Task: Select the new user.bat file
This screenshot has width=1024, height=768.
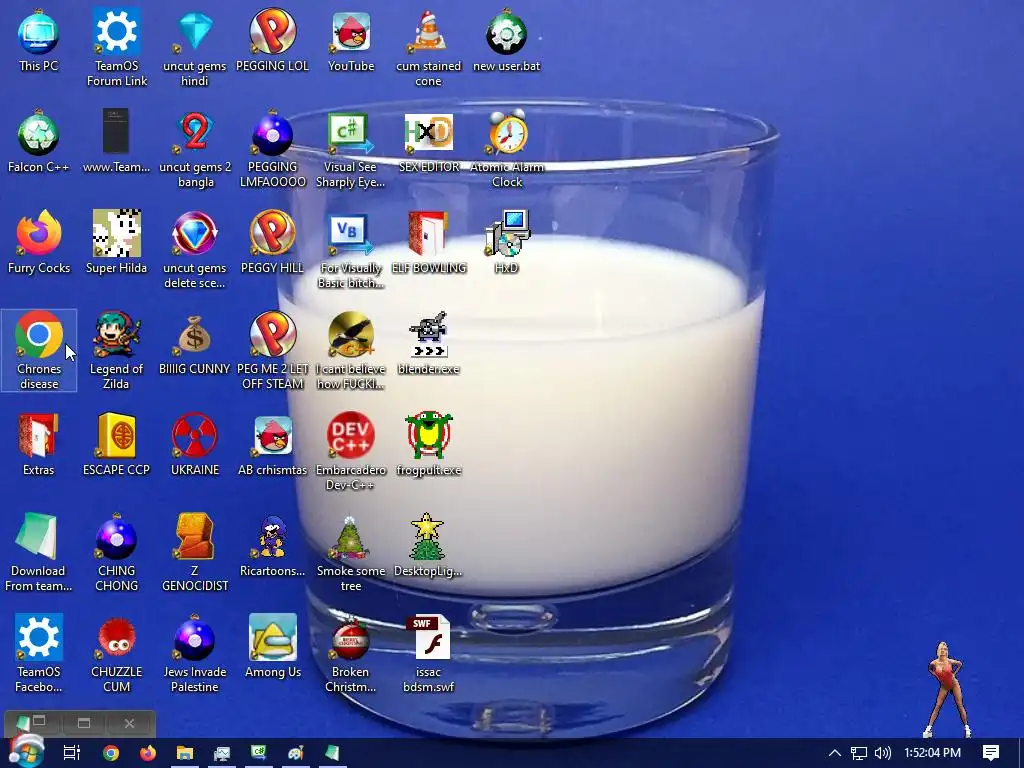Action: point(507,40)
